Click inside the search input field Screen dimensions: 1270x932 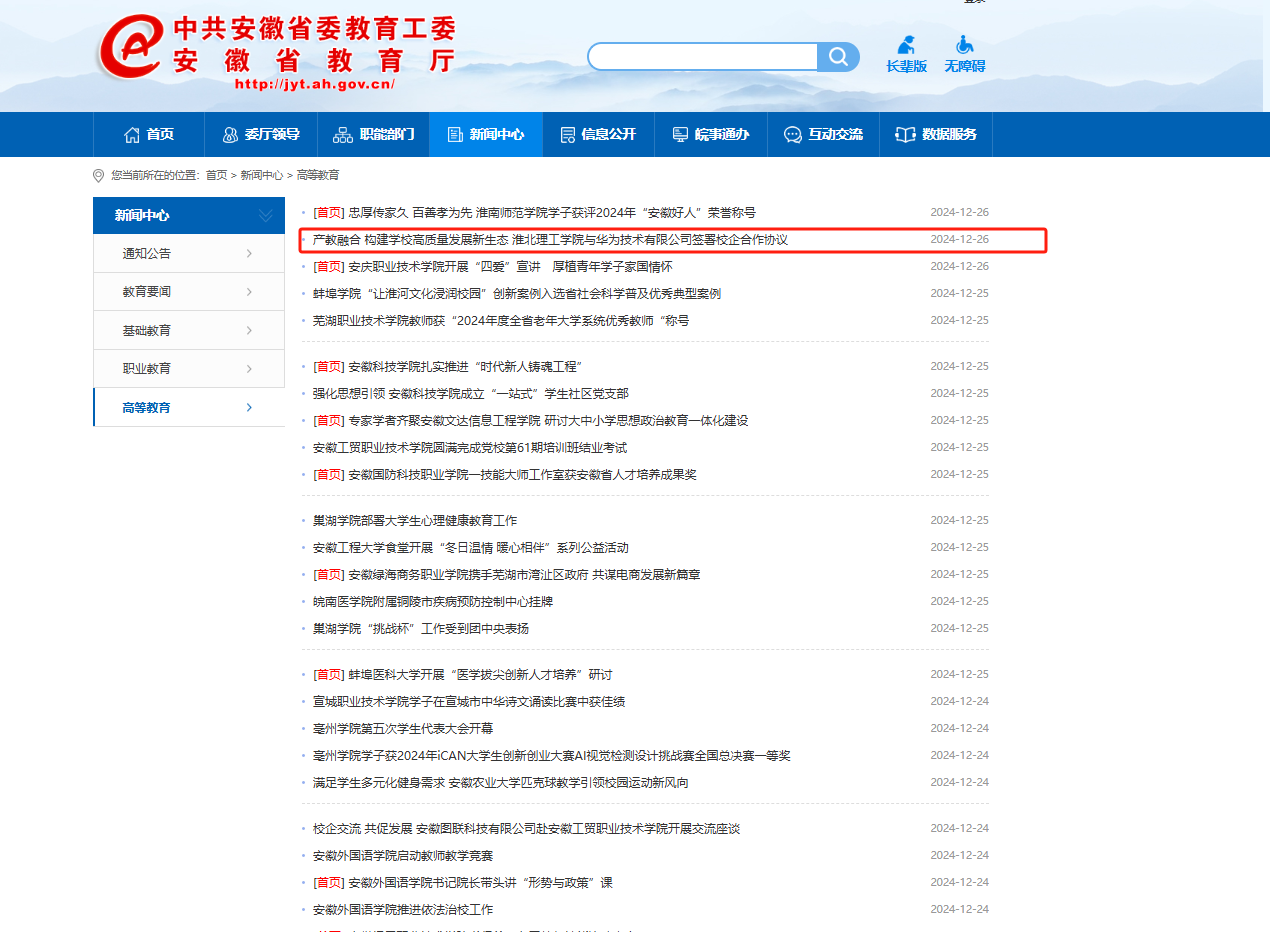[x=702, y=57]
